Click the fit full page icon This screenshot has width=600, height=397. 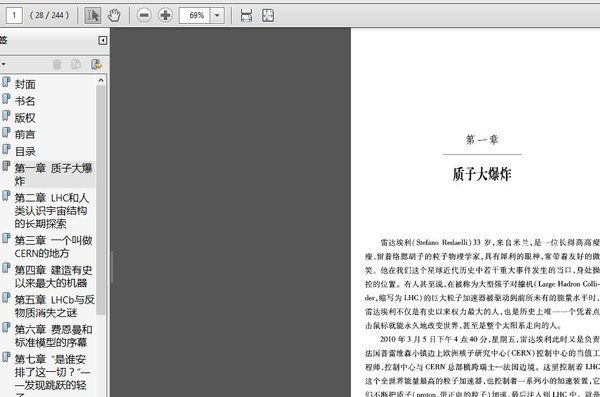coord(267,15)
